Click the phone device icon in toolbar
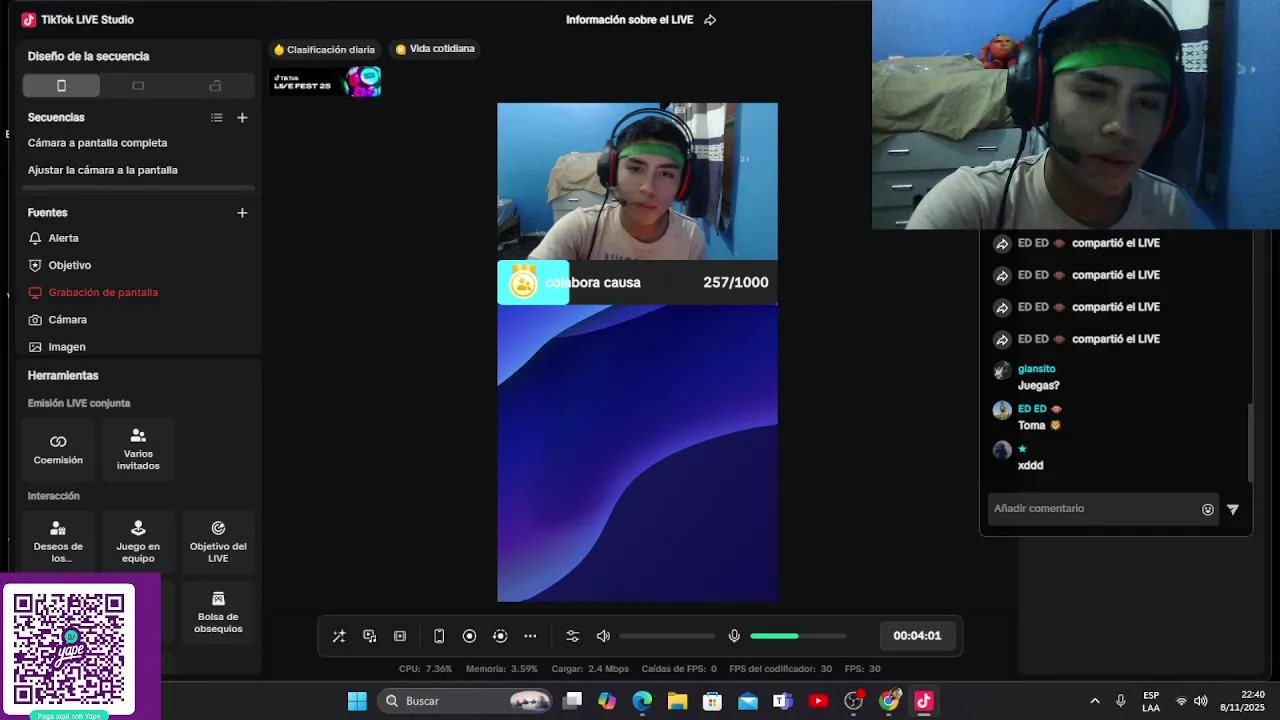The width and height of the screenshot is (1280, 720). 439,636
